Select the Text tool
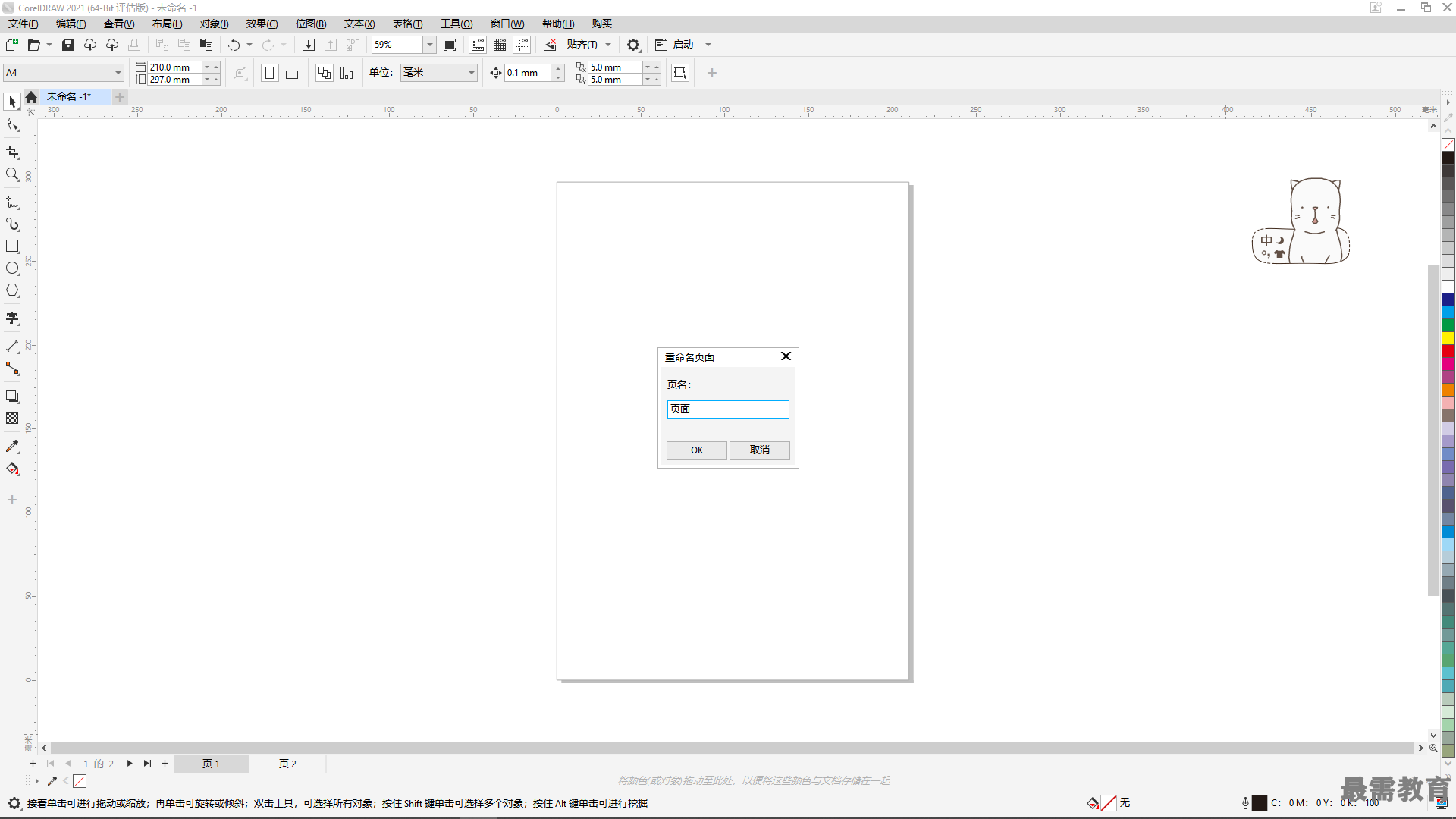 pos(12,318)
